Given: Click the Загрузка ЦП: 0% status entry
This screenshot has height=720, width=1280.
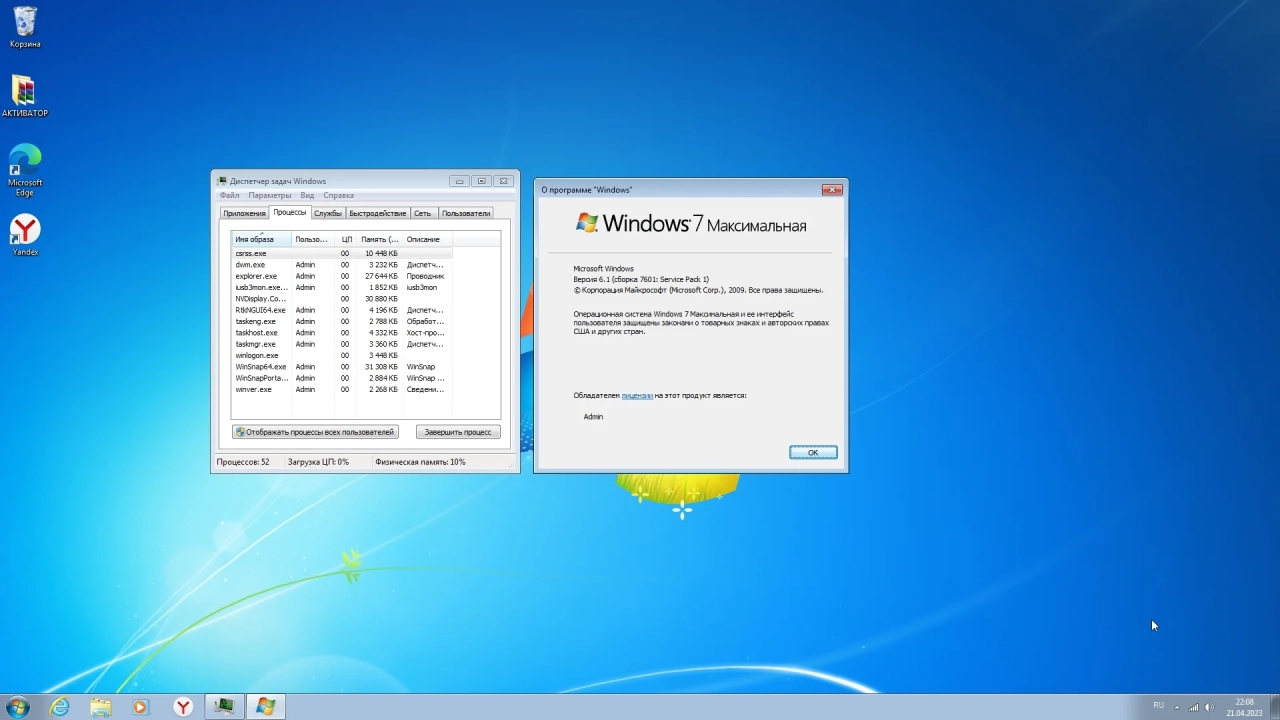Looking at the screenshot, I should (318, 462).
